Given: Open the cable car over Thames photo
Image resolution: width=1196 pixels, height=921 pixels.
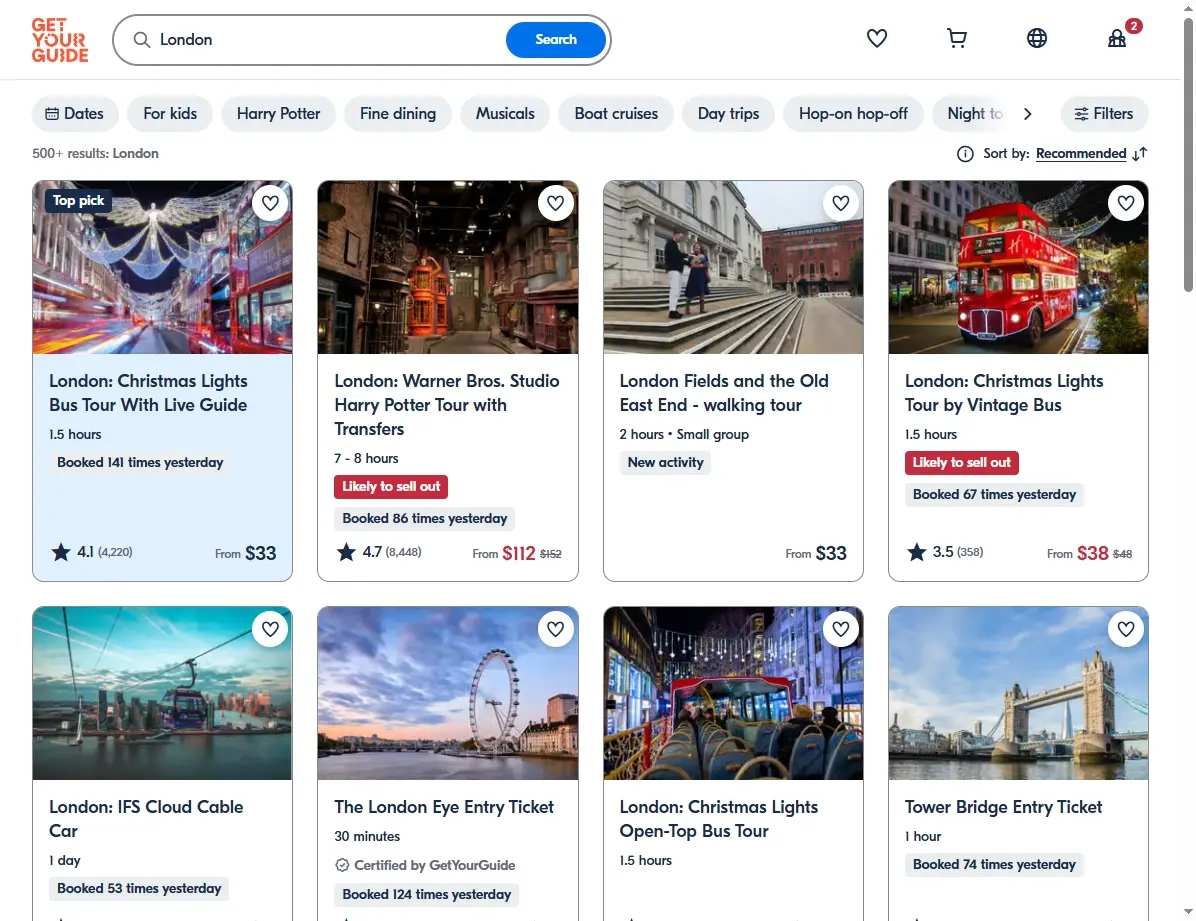Looking at the screenshot, I should (x=162, y=693).
